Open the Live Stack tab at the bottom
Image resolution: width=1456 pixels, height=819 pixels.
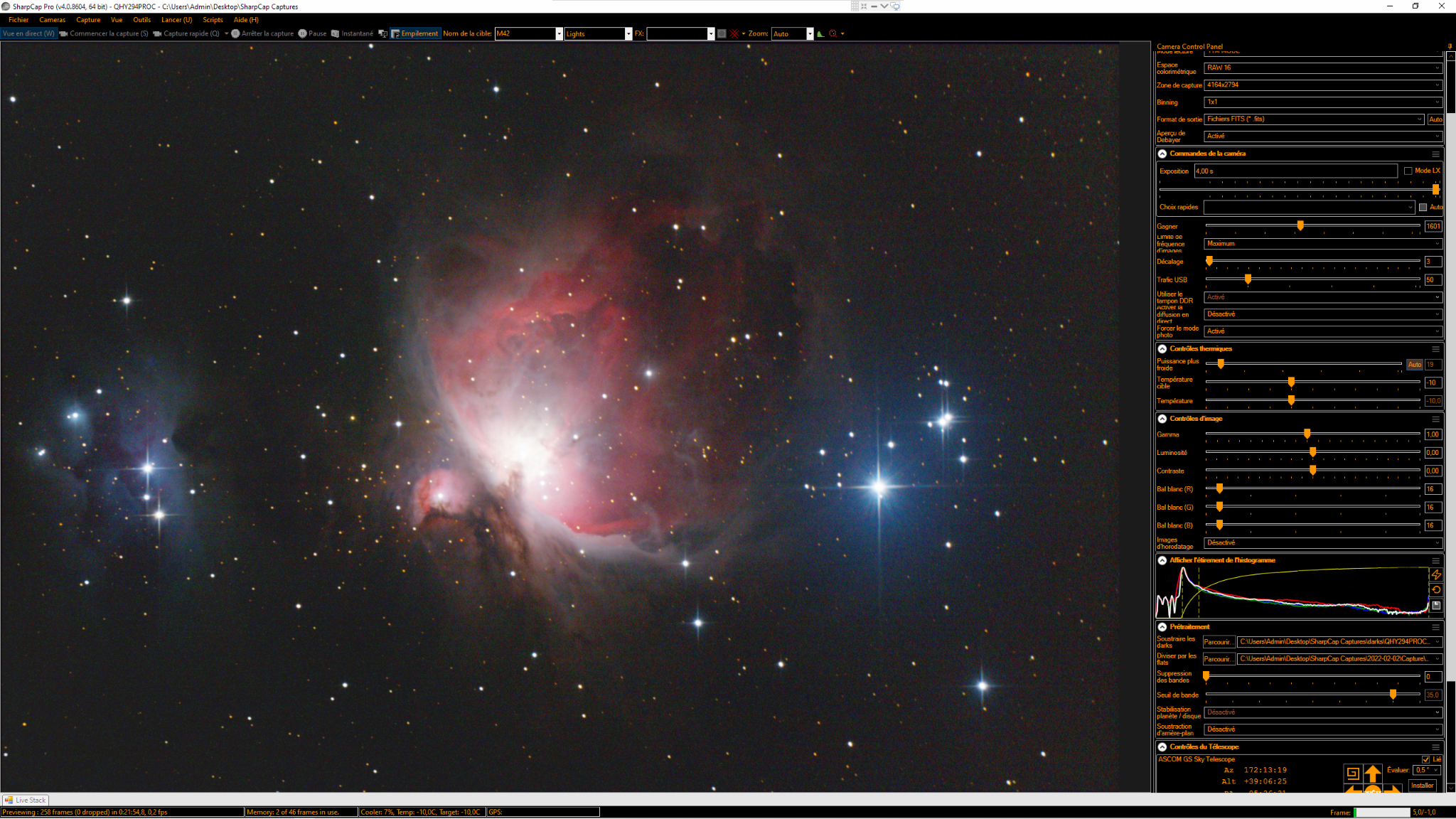coord(26,801)
